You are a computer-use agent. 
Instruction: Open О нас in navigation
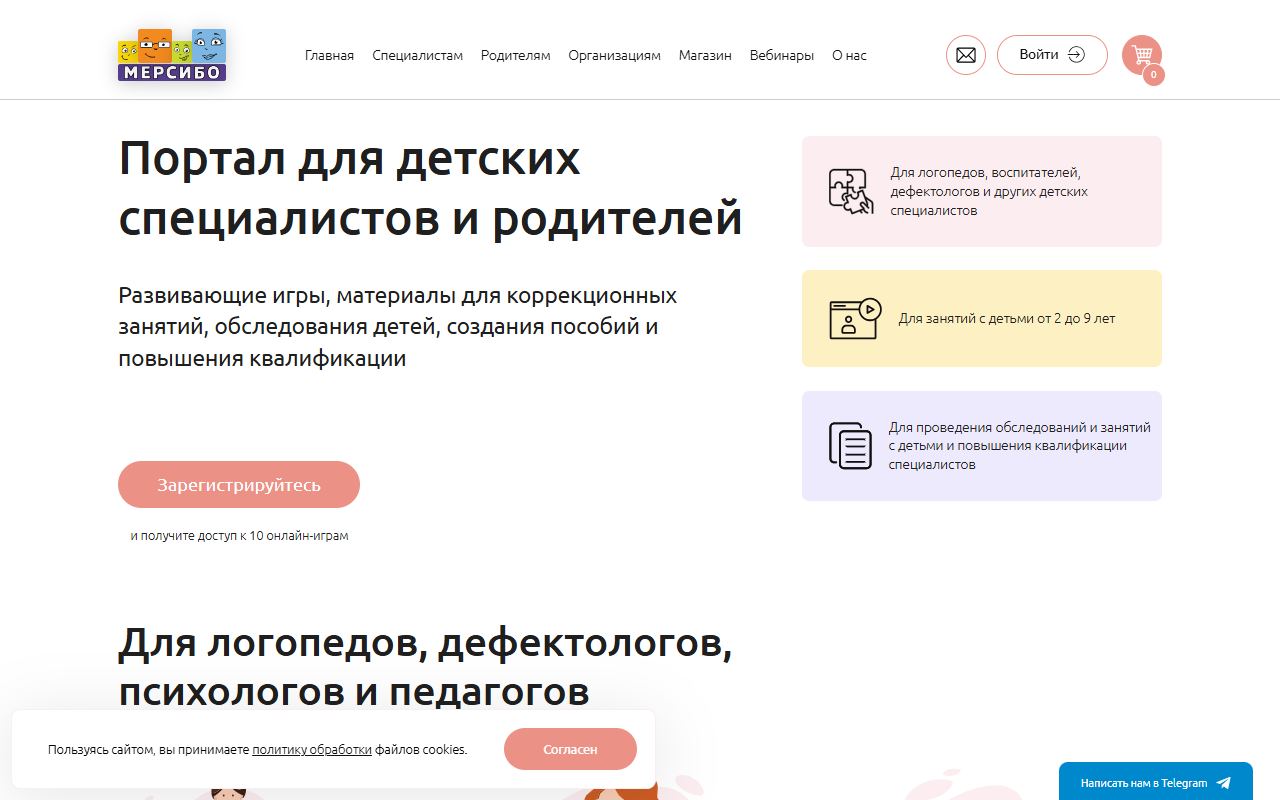(849, 55)
